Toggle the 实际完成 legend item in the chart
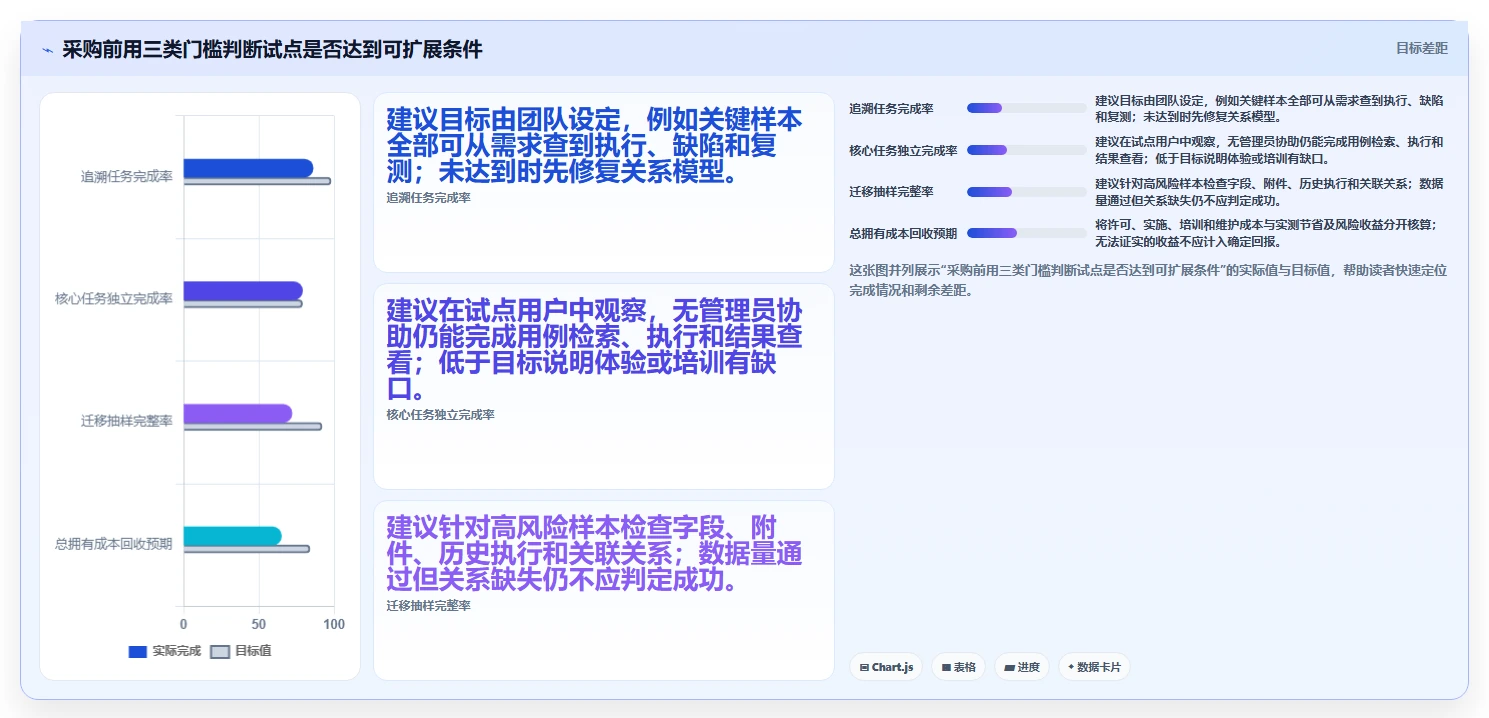 [165, 651]
